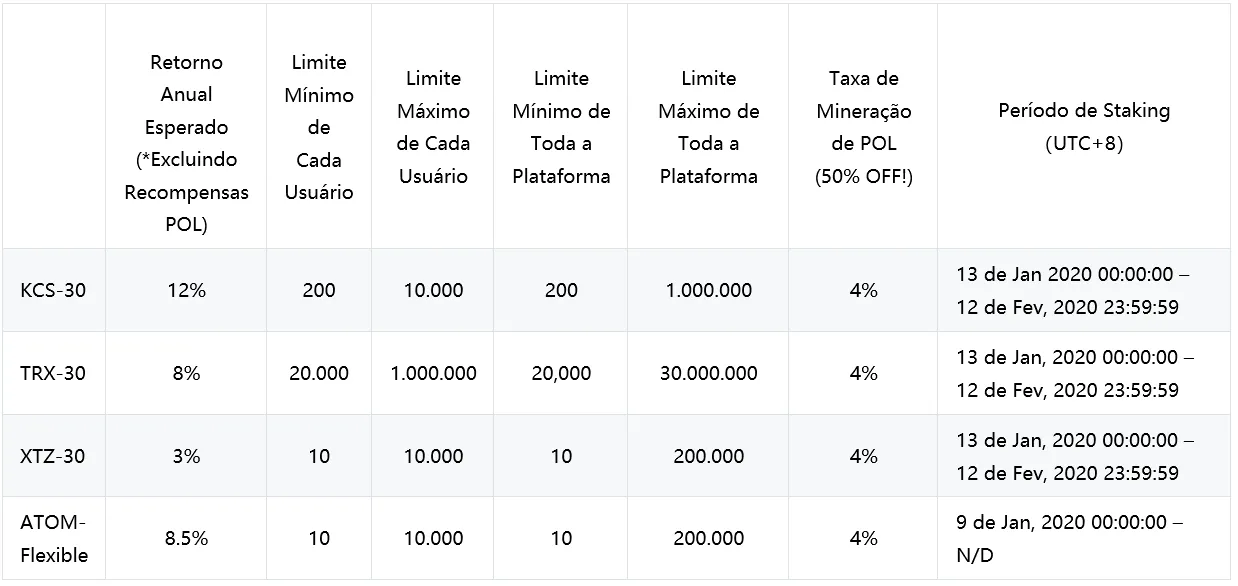Screen dimensions: 1238x586
Task: Select the Limite Mínimo de Toda a Plataforma header
Action: click(x=561, y=127)
